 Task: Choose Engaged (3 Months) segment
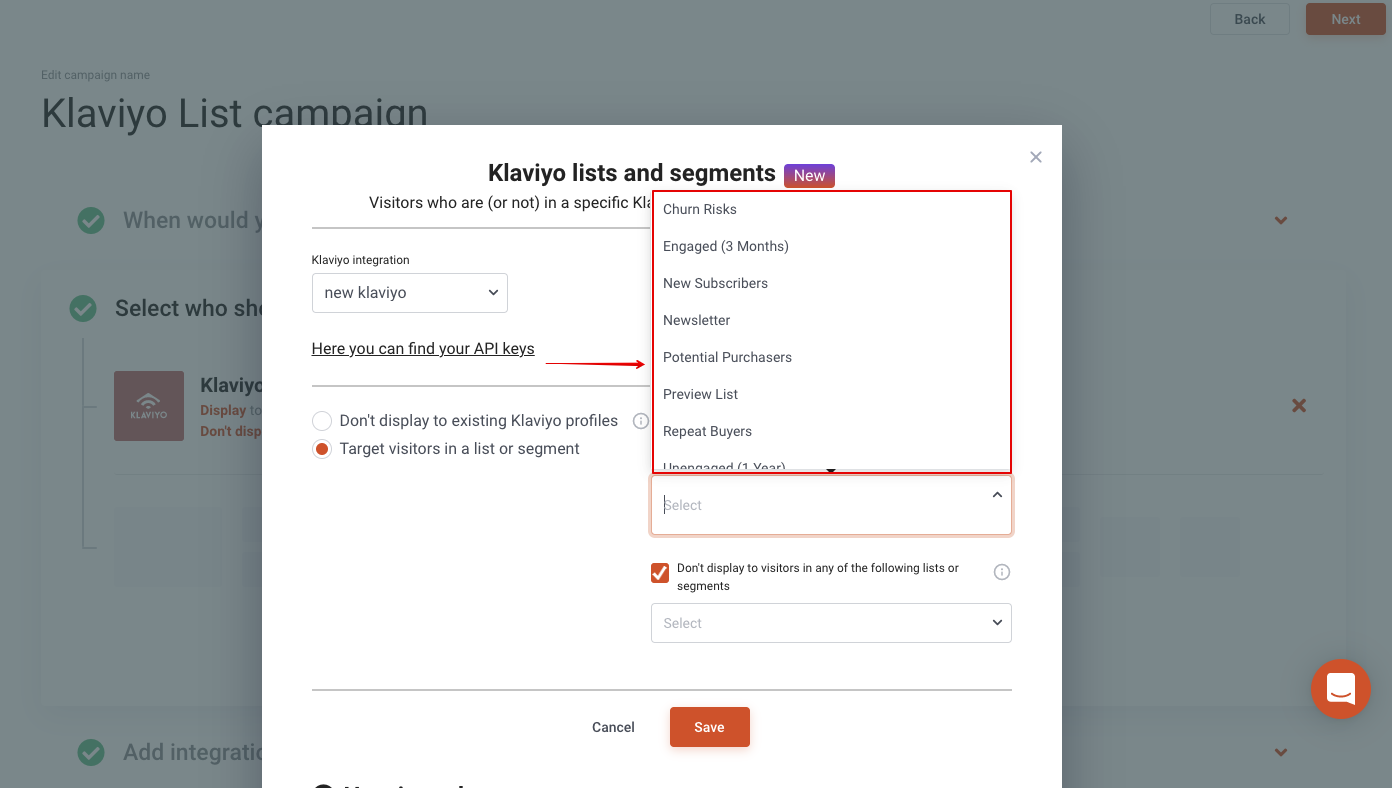pos(832,246)
